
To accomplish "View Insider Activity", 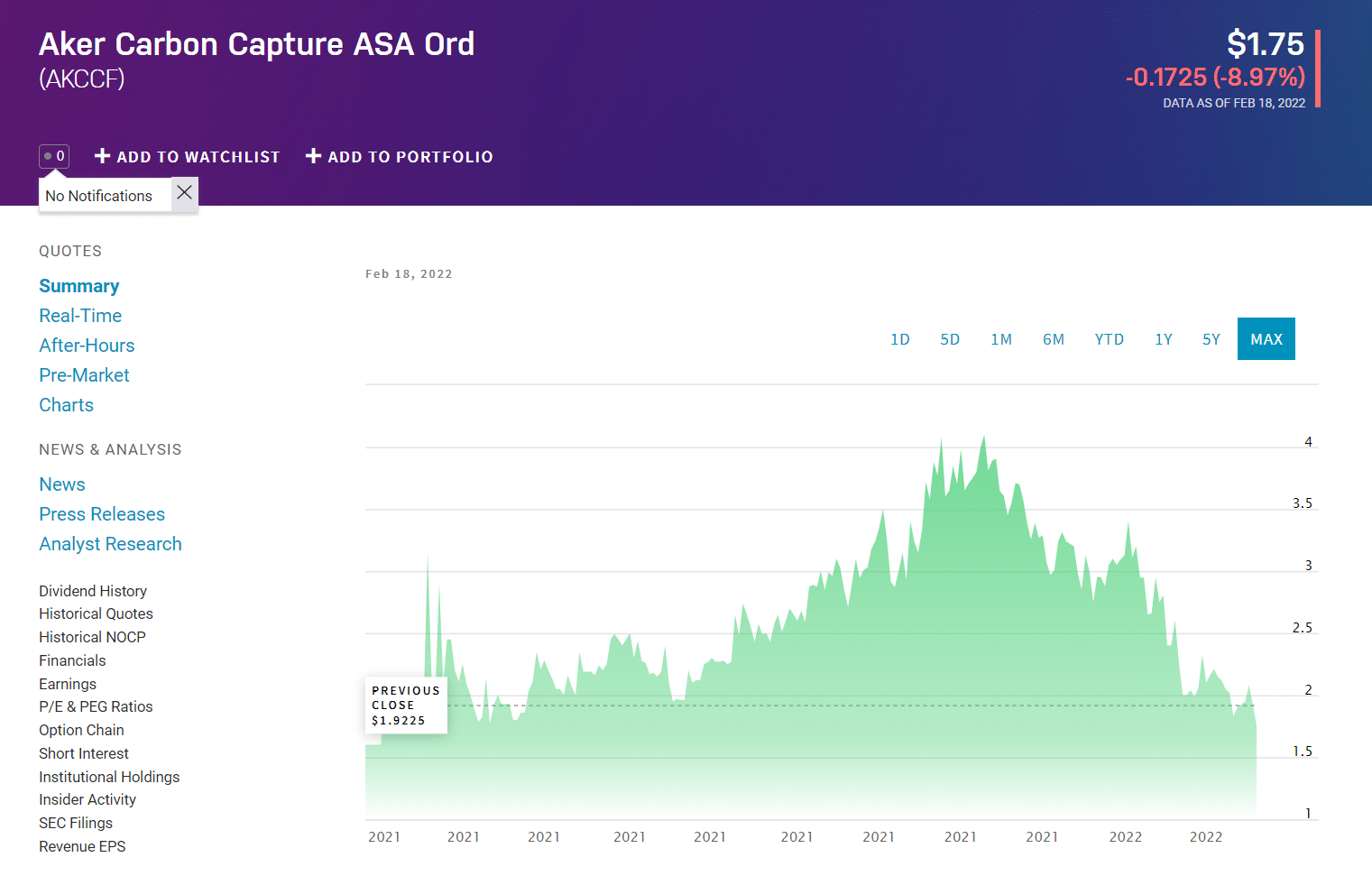I will tap(87, 799).
